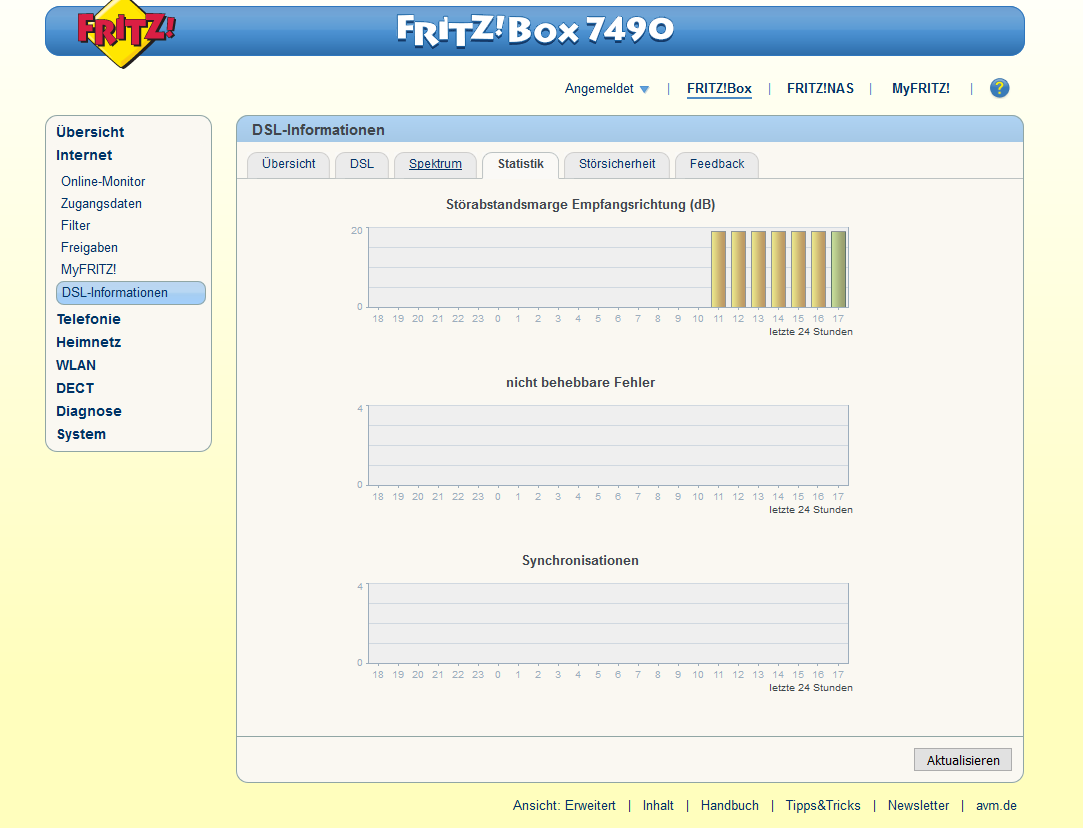Open Online-Monitor in the sidebar

pyautogui.click(x=103, y=182)
